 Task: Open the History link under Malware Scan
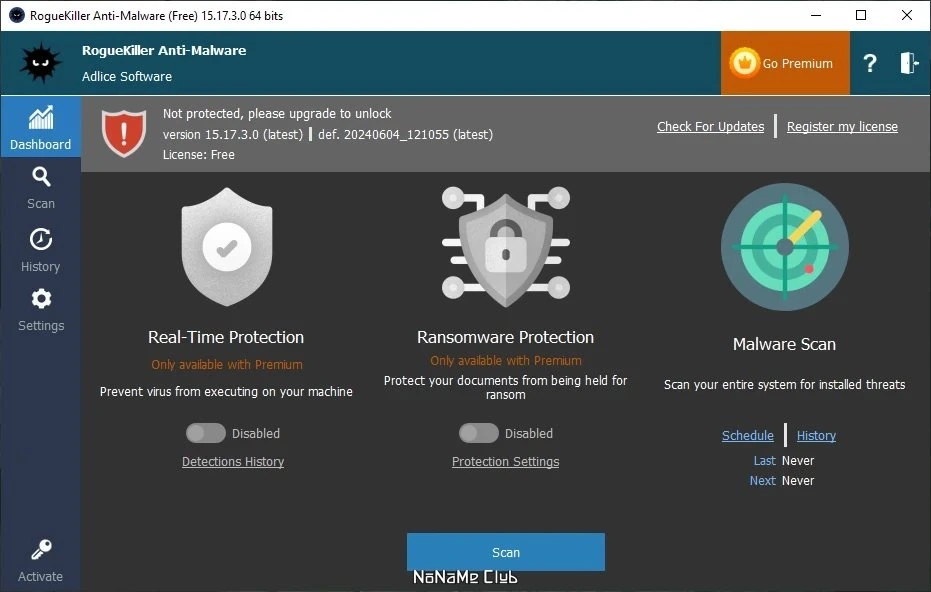point(816,435)
